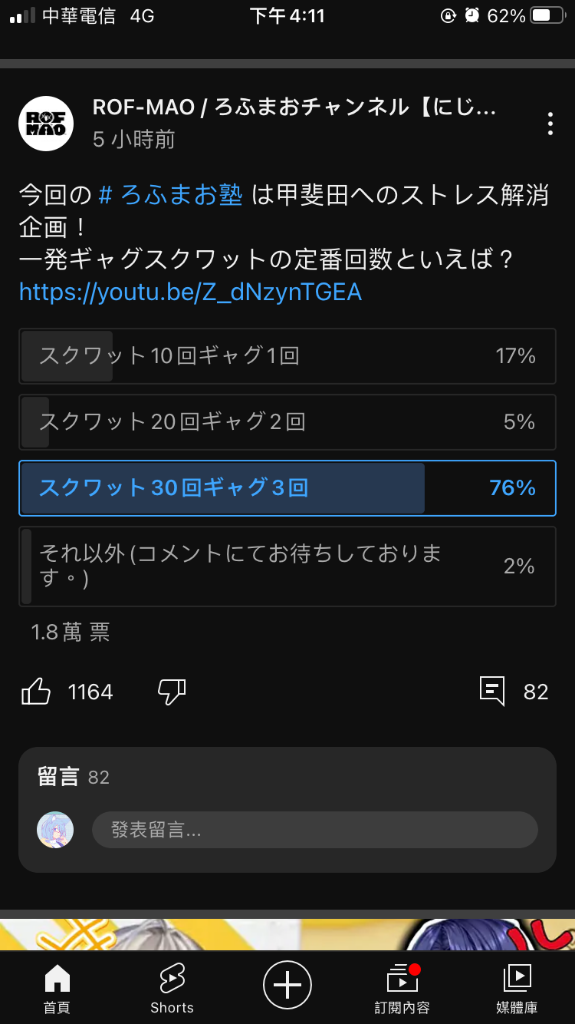This screenshot has width=575, height=1024.
Task: Open the Shorts tab
Action: (x=172, y=989)
